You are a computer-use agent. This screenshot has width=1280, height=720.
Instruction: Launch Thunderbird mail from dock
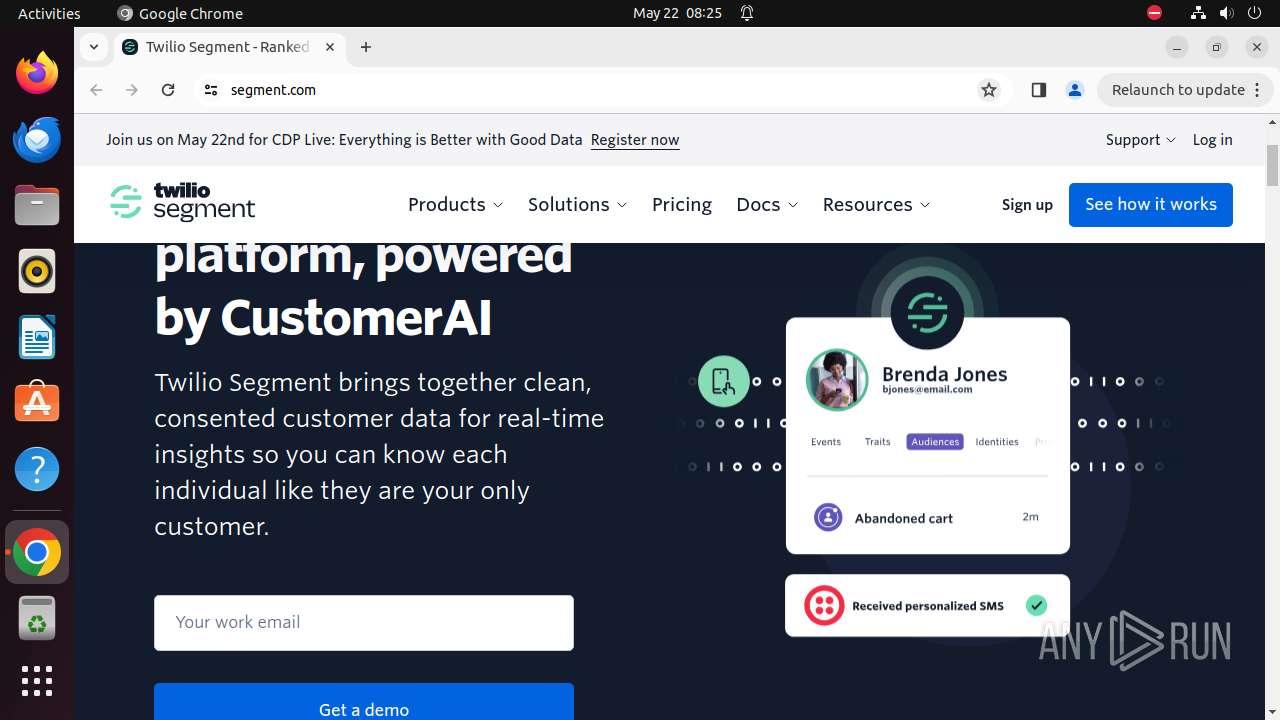tap(37, 139)
